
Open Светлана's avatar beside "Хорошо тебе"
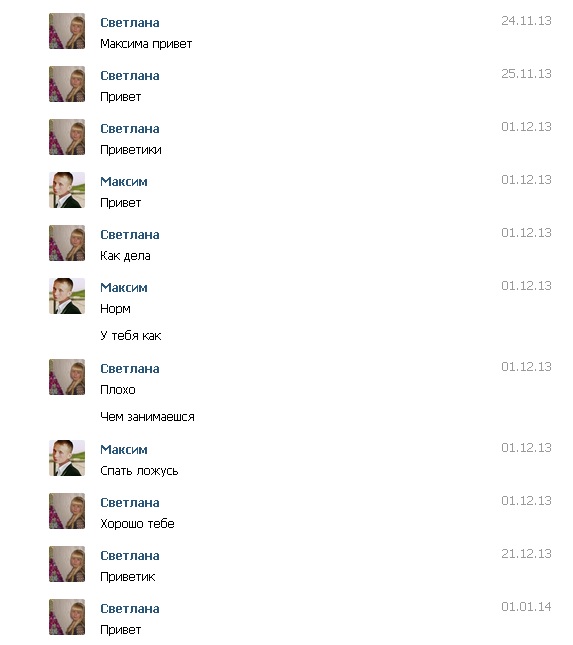click(x=67, y=511)
